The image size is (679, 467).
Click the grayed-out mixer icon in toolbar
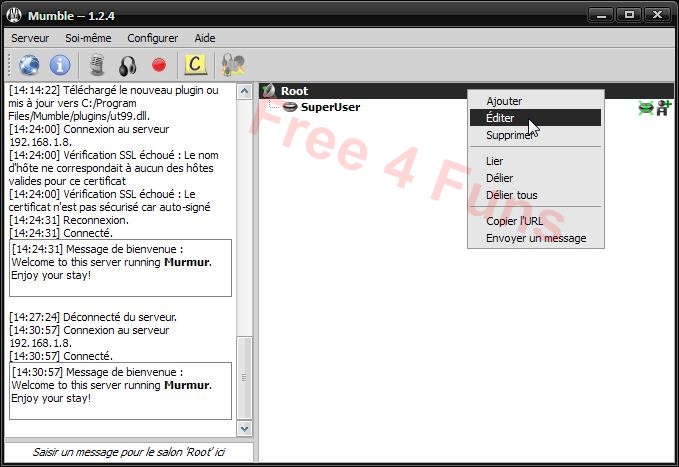coord(233,65)
